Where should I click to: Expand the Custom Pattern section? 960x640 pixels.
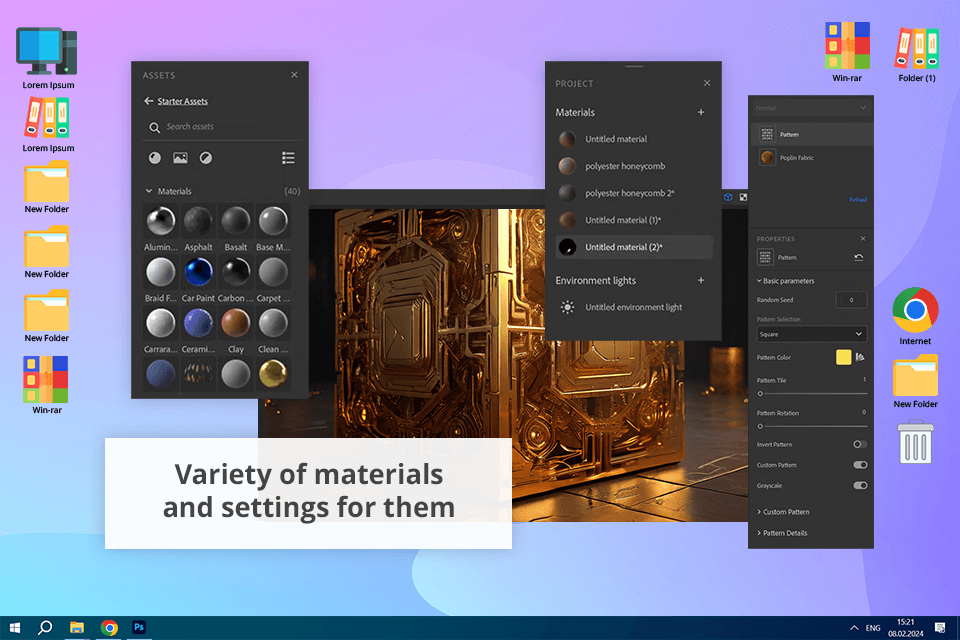[759, 512]
